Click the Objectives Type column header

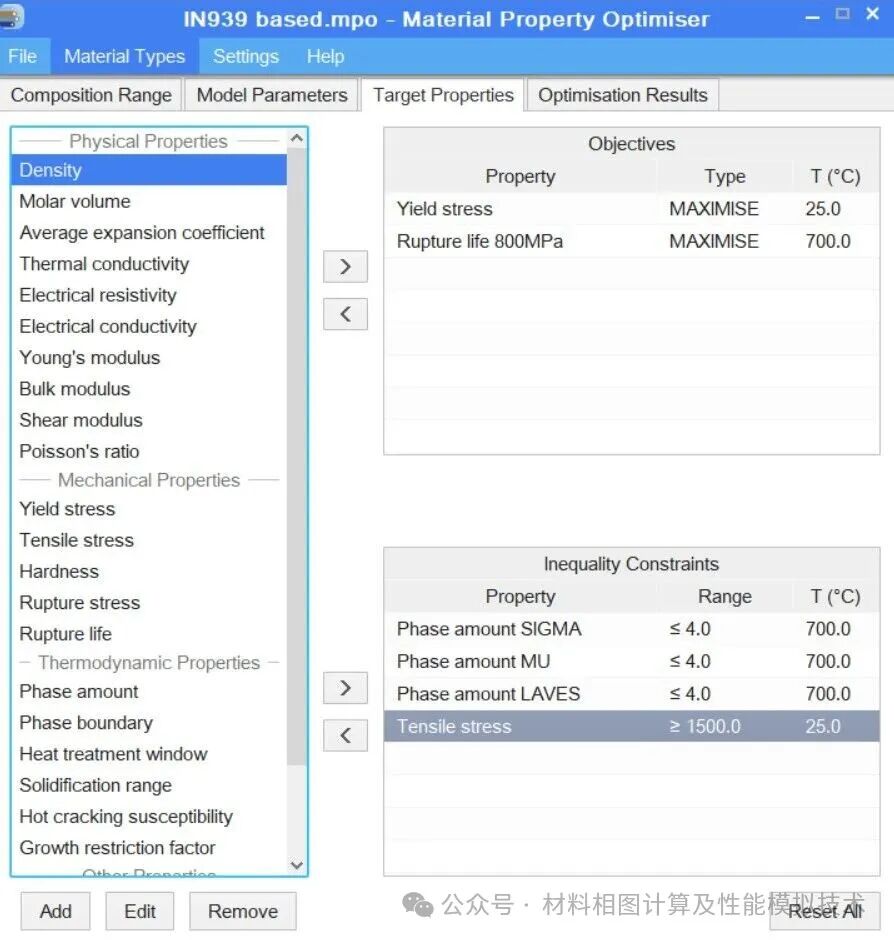[725, 176]
